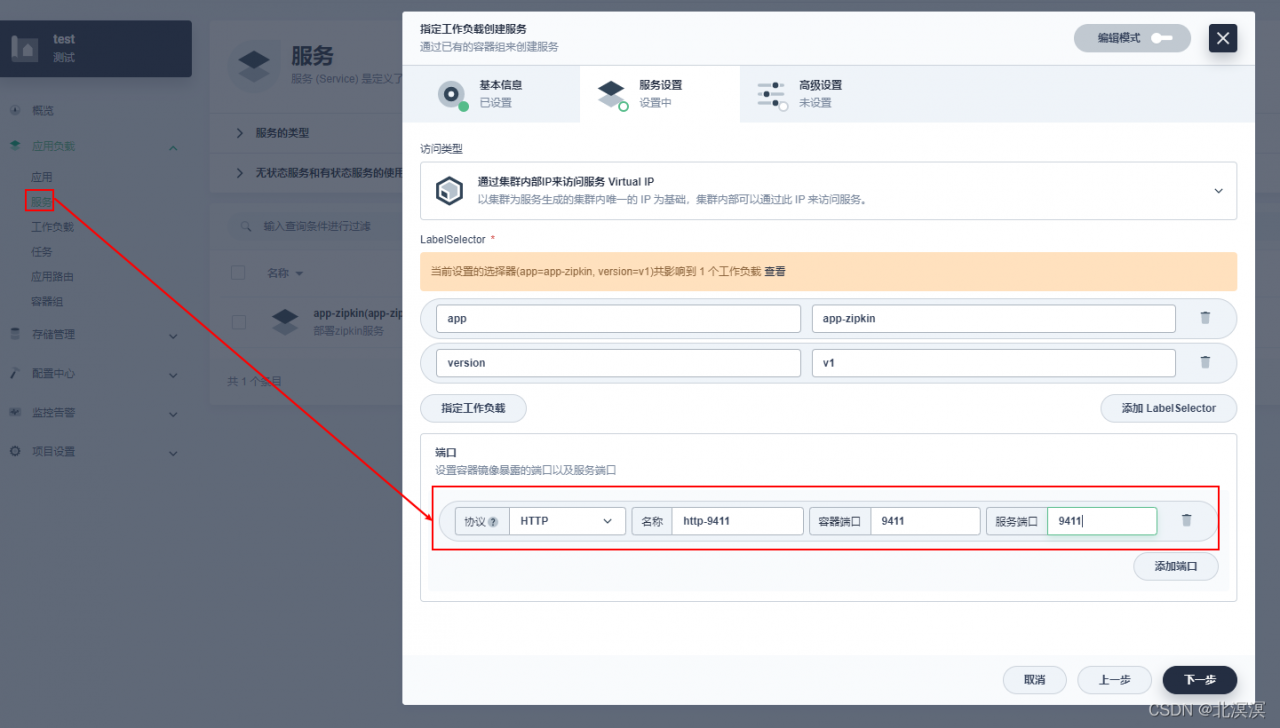Go back with the 上一步 button

click(1114, 680)
